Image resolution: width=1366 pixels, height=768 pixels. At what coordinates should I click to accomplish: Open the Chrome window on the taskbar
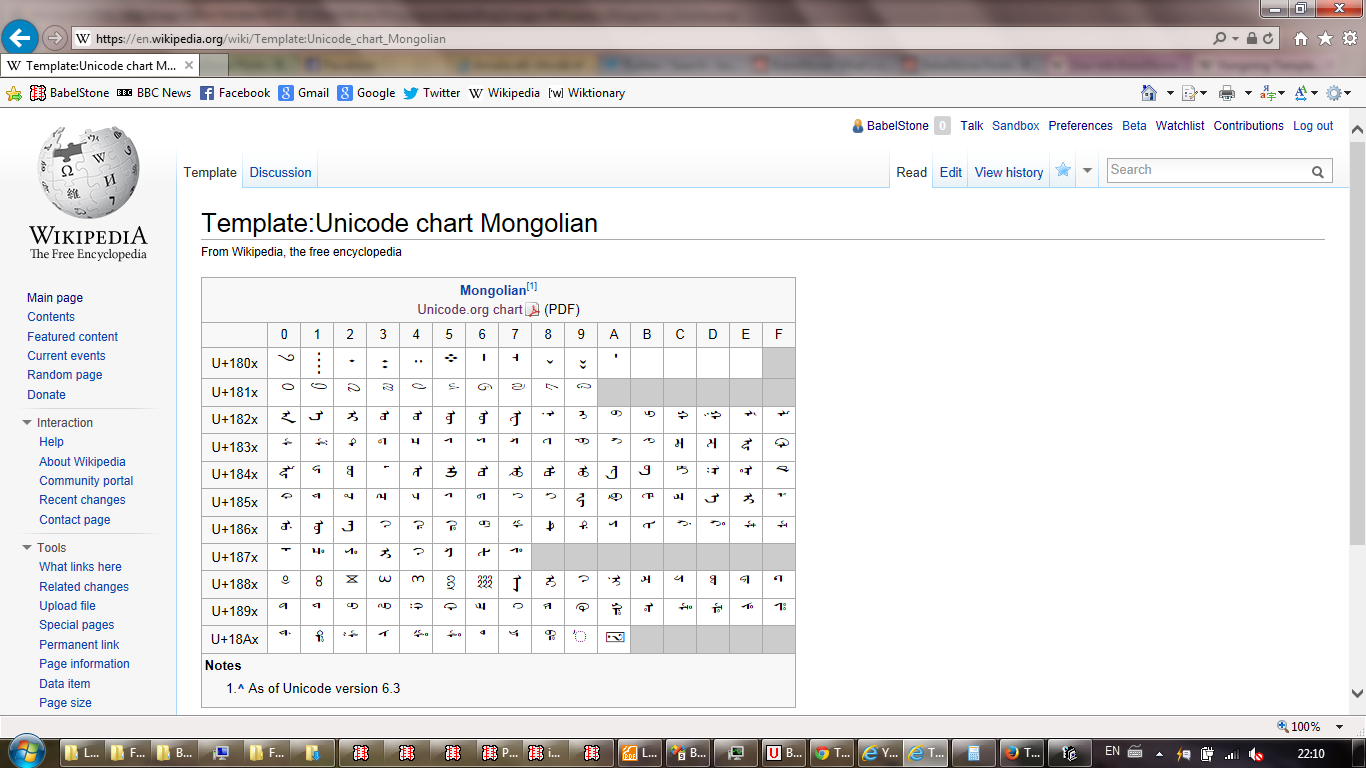[831, 753]
